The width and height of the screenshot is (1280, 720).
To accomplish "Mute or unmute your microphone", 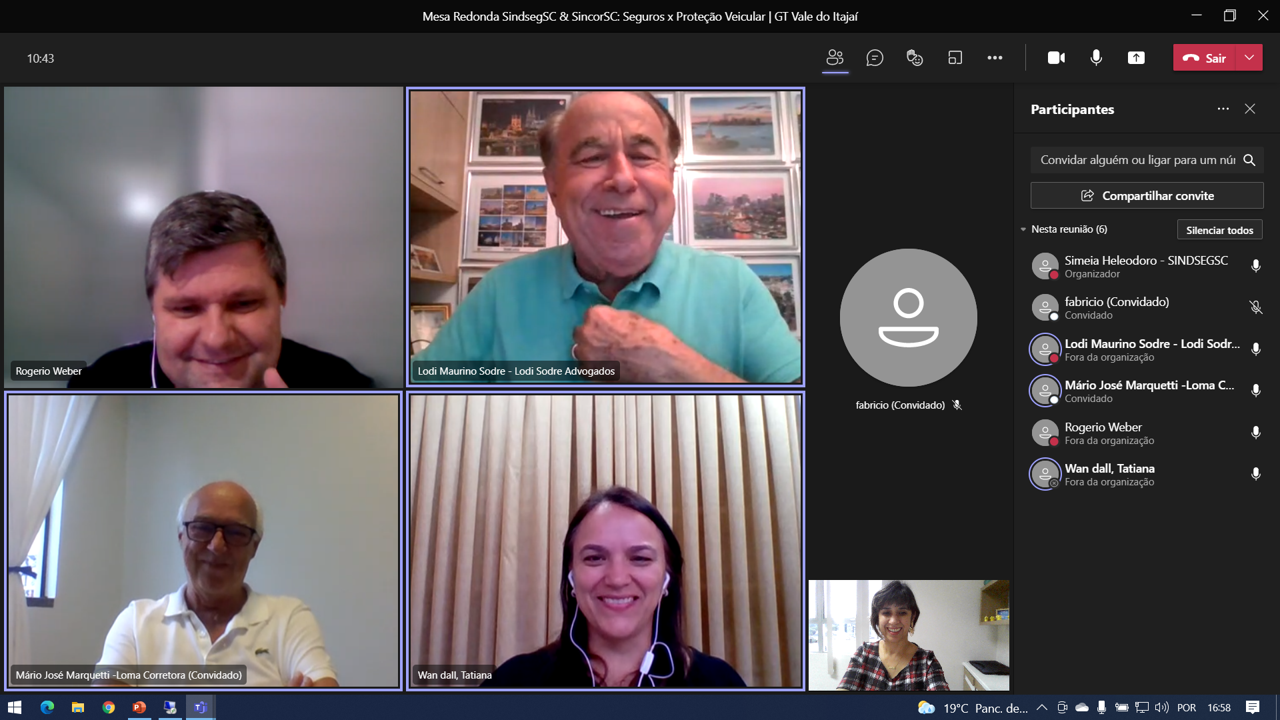I will coord(1096,58).
